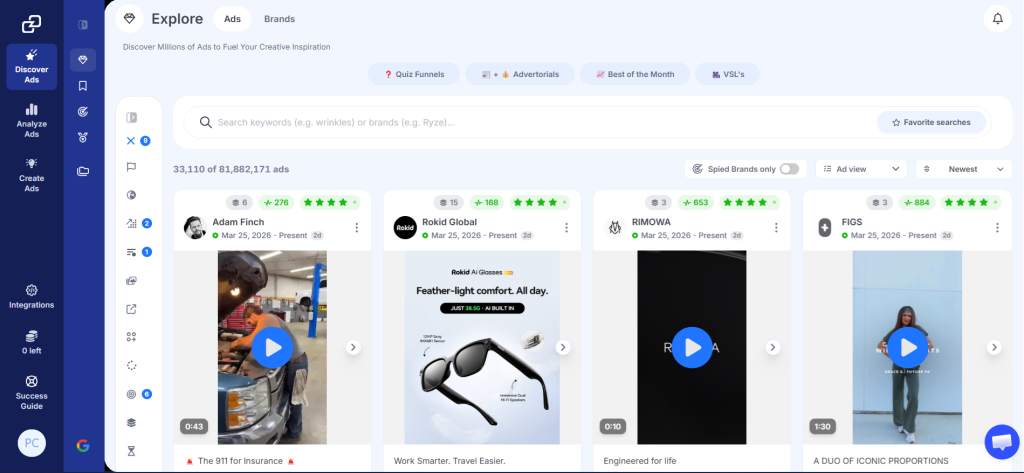Open FIGS ad options menu
Viewport: 1024px width, 473px height.
click(997, 227)
